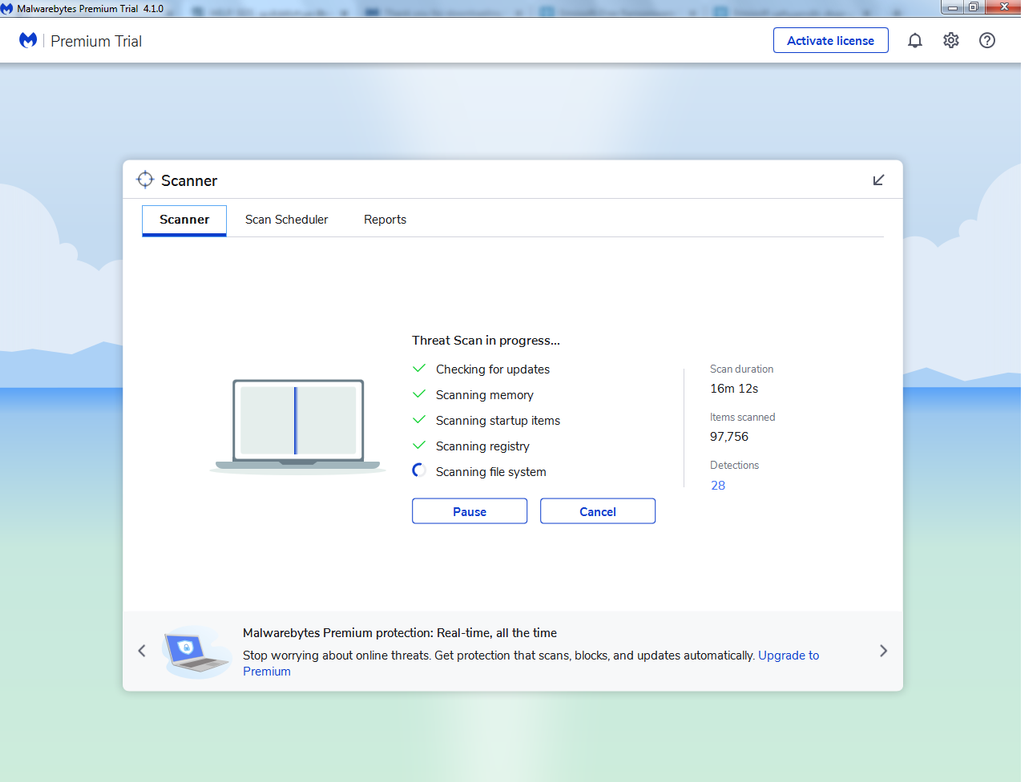Show the next promo banner
Image resolution: width=1024 pixels, height=782 pixels.
(x=883, y=651)
